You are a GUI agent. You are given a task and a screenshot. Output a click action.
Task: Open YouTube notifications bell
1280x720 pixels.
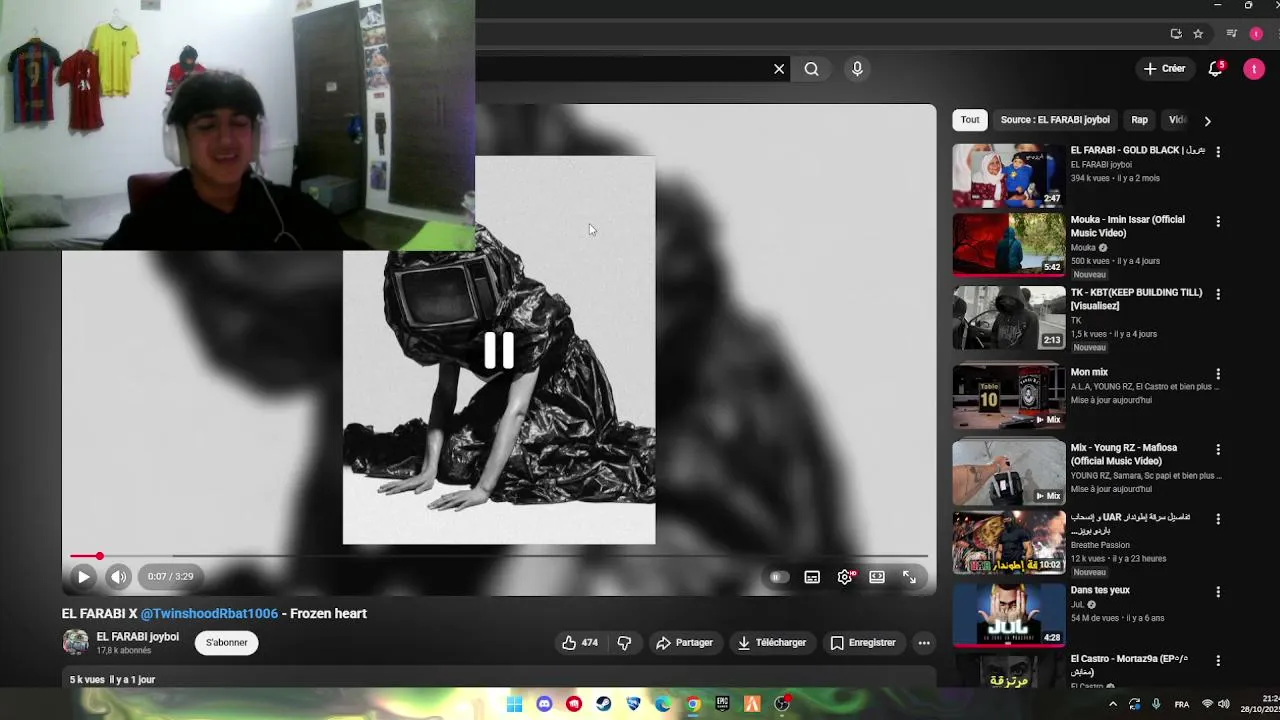(1216, 69)
